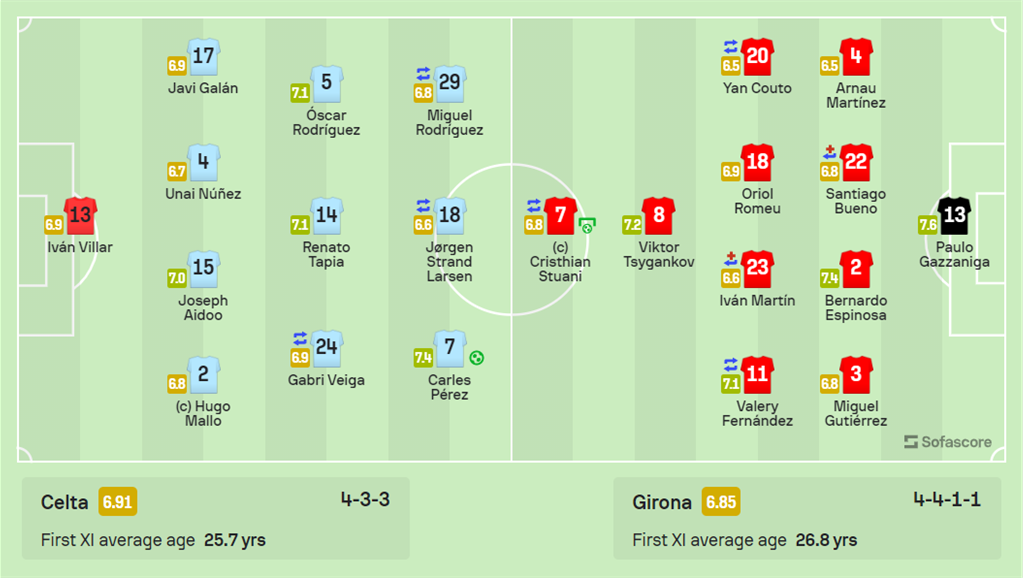The image size is (1024, 578).
Task: Click Girona's 6.85 team rating badge
Action: [x=720, y=502]
